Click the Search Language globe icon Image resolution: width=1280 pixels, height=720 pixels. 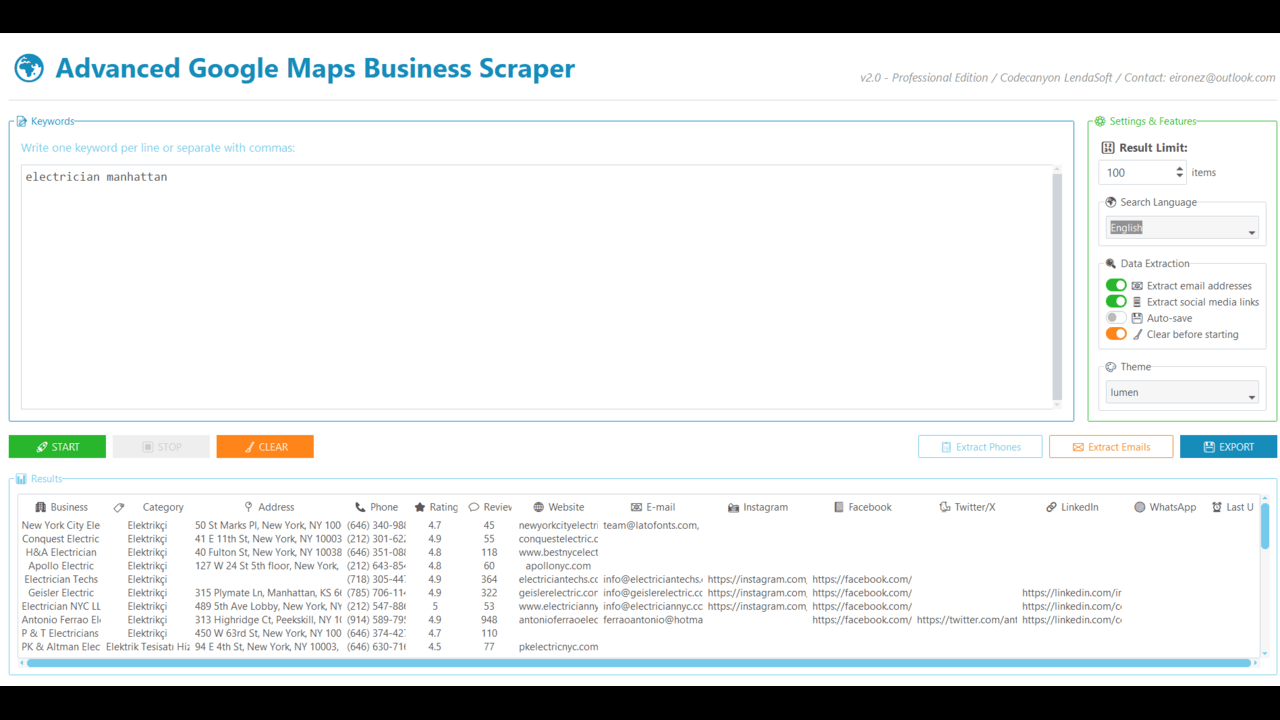[x=1111, y=202]
